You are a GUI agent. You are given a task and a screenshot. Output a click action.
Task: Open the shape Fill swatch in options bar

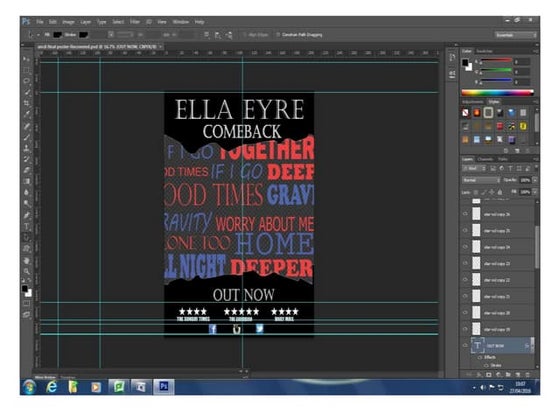click(58, 35)
